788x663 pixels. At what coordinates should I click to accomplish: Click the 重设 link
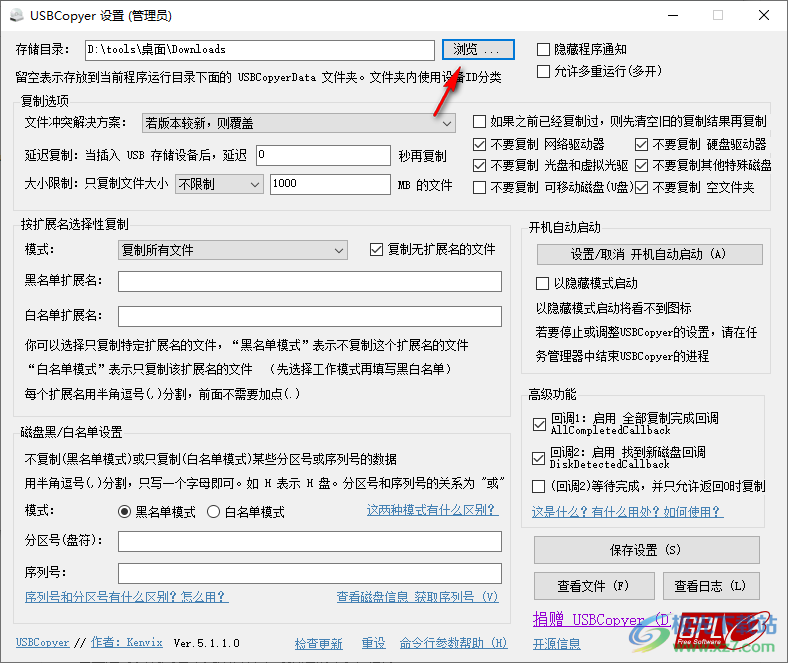tap(373, 643)
